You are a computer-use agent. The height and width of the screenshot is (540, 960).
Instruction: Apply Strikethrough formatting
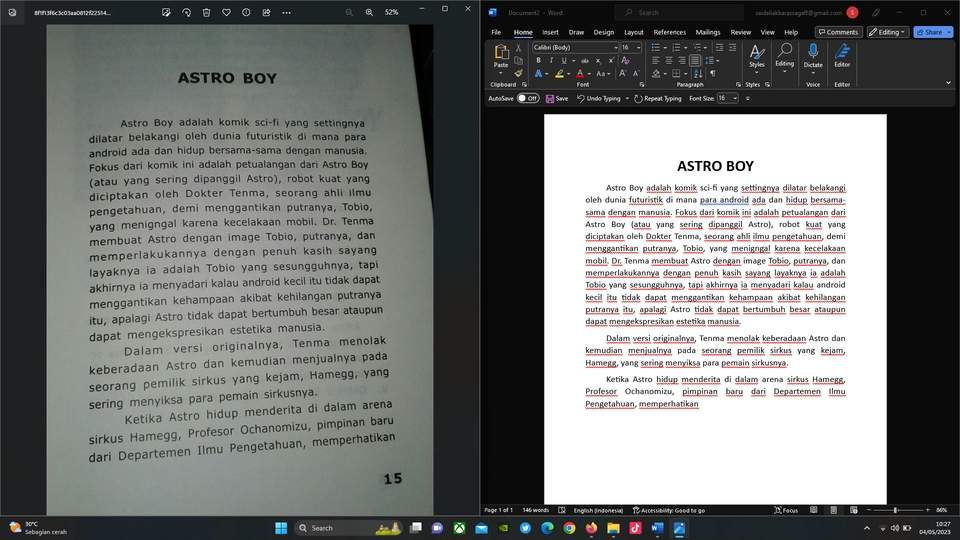(585, 61)
